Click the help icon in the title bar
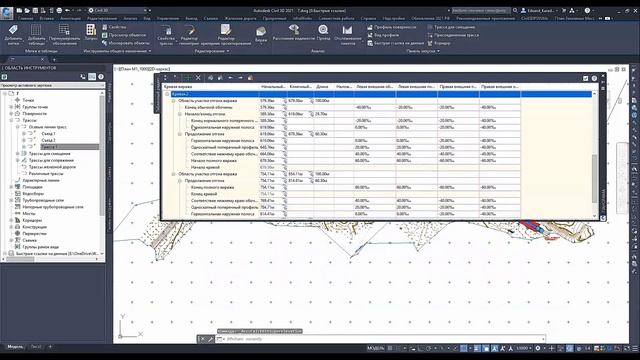The image size is (640, 360). (x=587, y=10)
